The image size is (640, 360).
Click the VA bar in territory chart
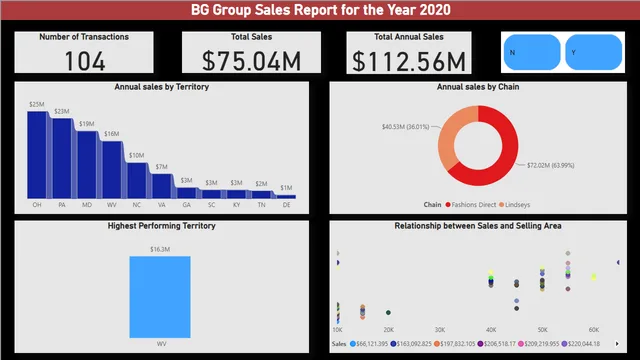[x=162, y=186]
